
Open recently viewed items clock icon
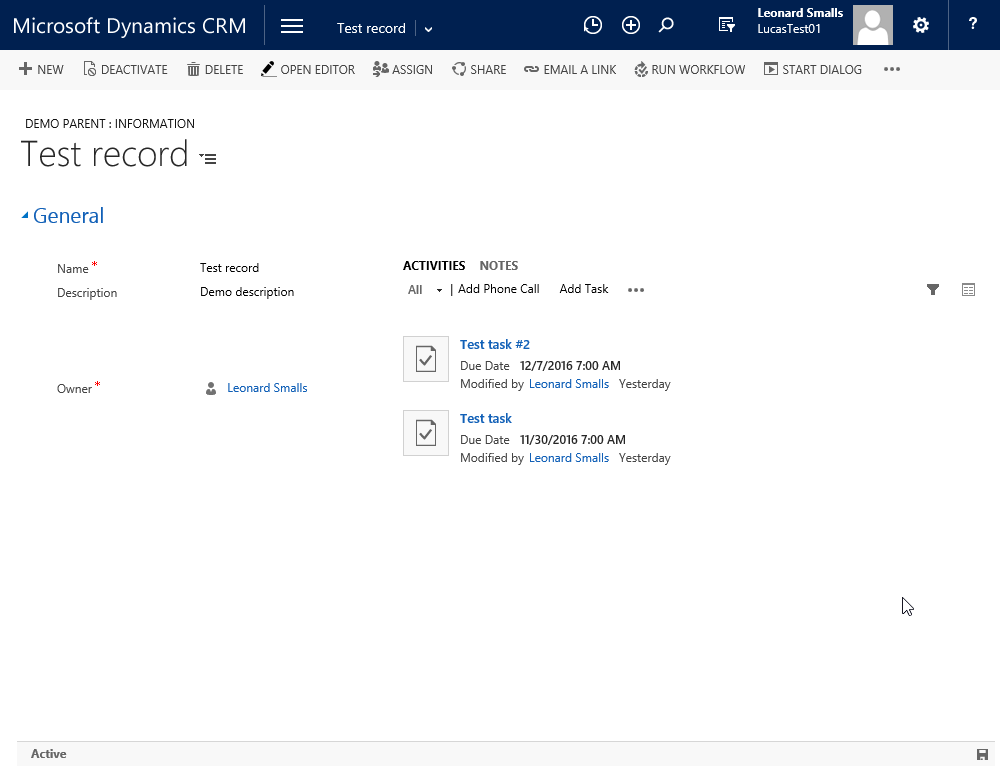(x=592, y=25)
